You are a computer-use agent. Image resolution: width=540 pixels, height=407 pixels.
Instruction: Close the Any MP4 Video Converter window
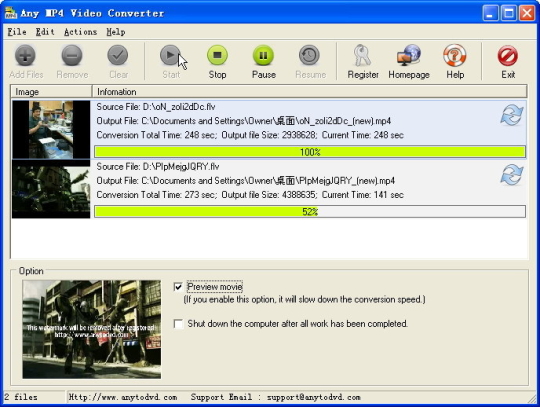pyautogui.click(x=527, y=13)
